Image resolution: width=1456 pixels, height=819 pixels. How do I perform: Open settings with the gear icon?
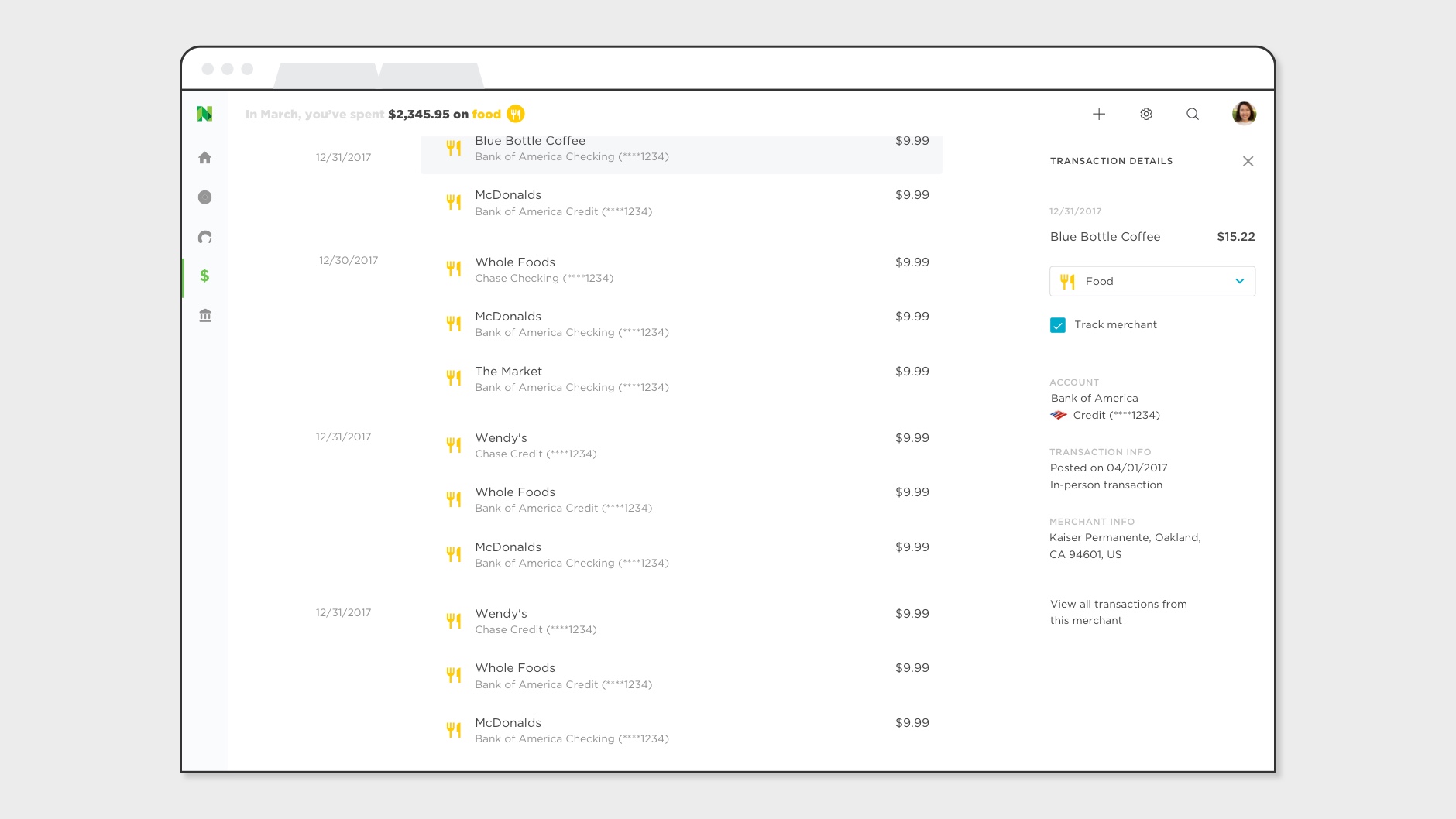pyautogui.click(x=1146, y=114)
